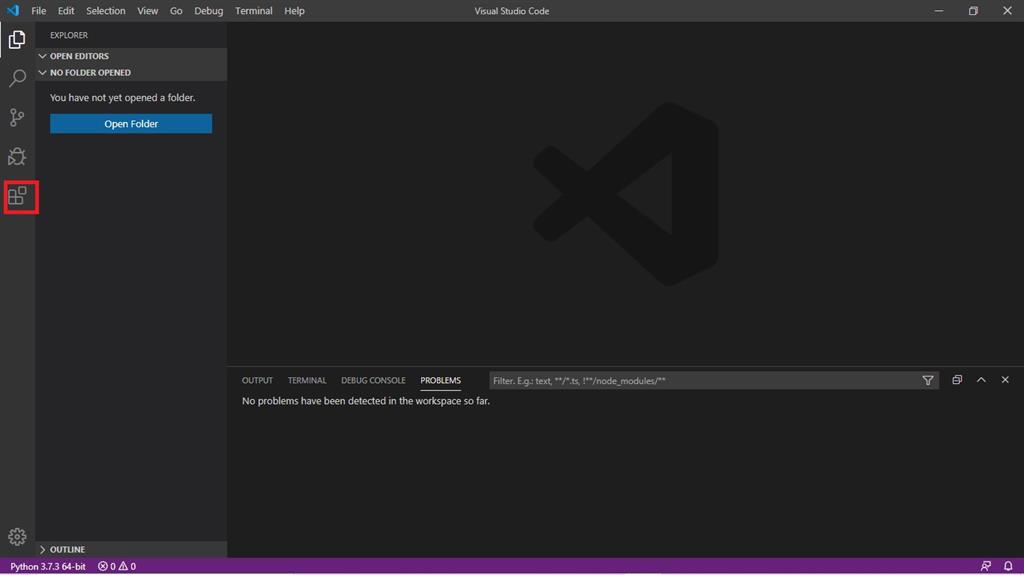Click the Open Folder button
This screenshot has width=1024, height=575.
(x=131, y=123)
